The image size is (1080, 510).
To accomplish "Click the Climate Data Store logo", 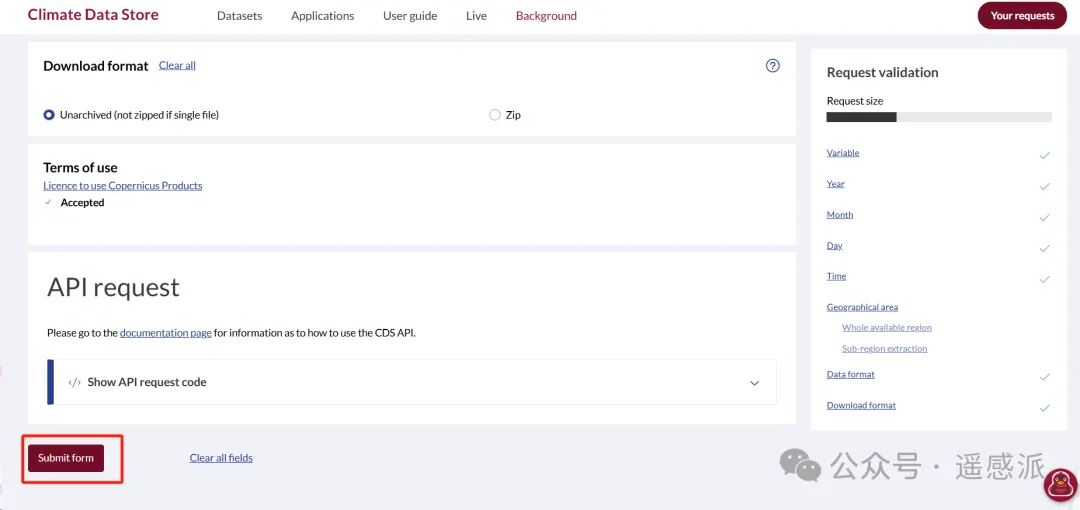I will pyautogui.click(x=93, y=14).
